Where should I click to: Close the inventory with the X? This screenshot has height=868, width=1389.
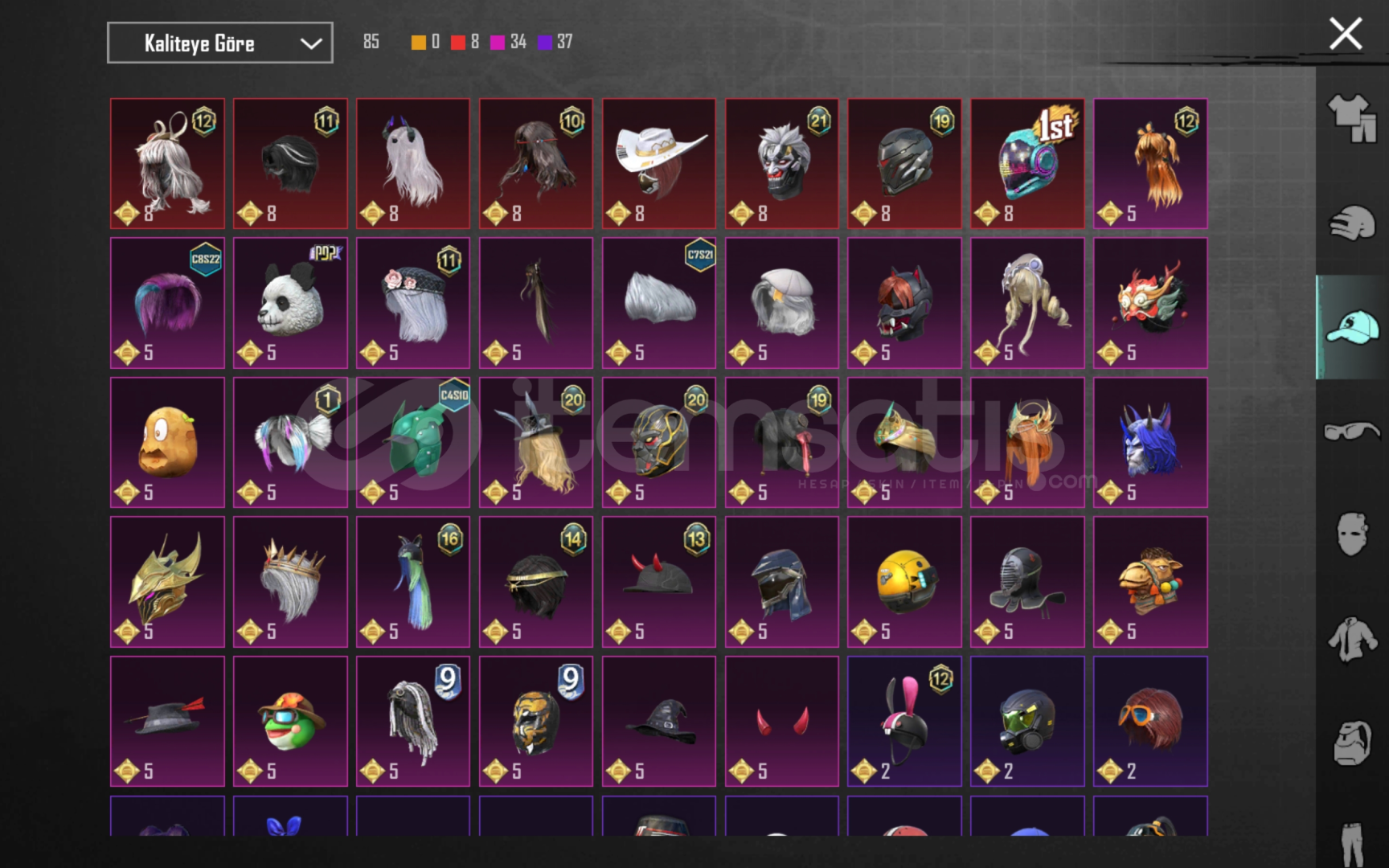(x=1346, y=34)
